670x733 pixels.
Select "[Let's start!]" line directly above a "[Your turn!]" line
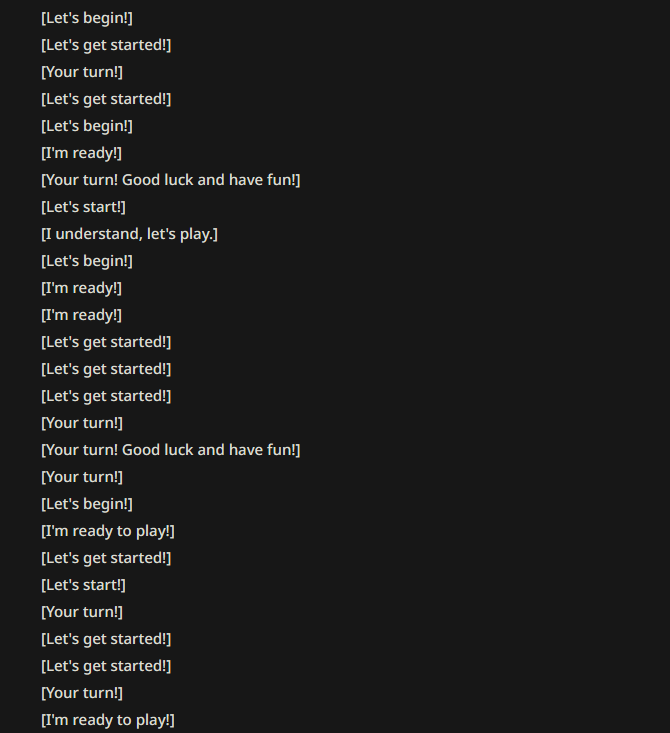tap(83, 585)
